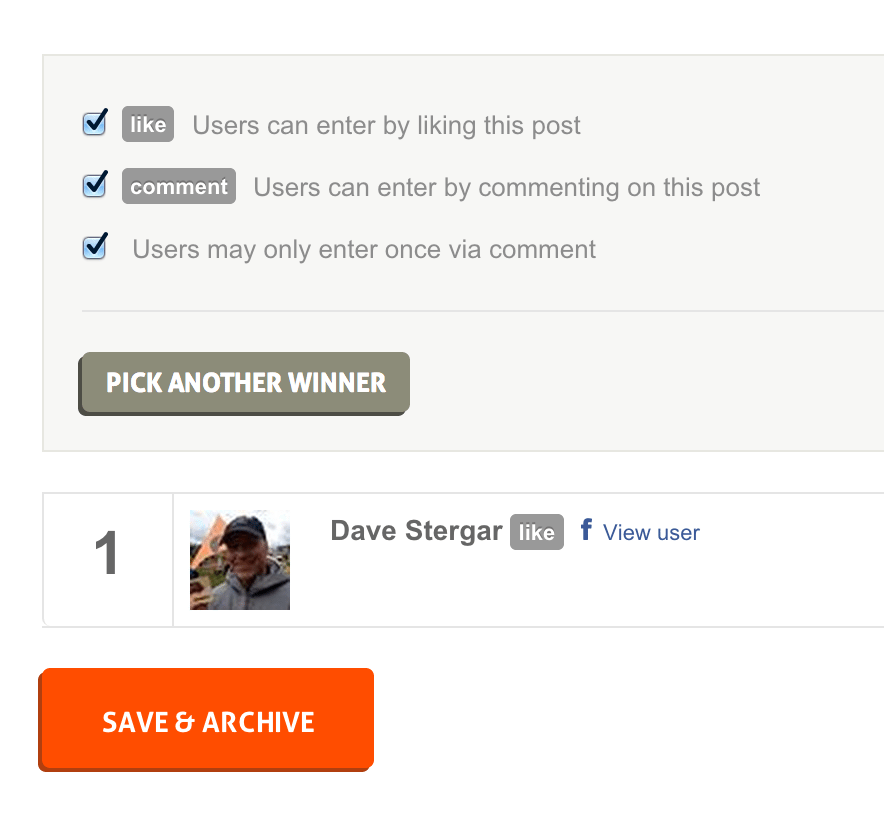Click Dave Stergar's profile photo

pos(240,559)
